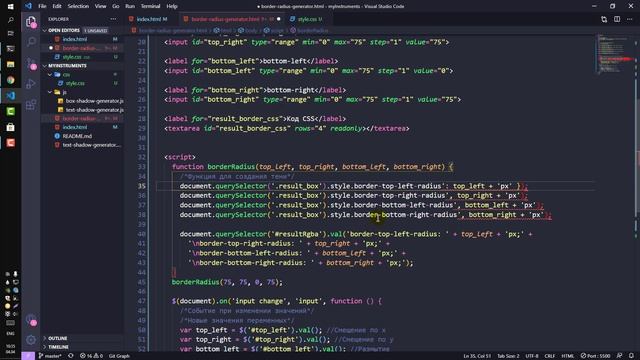
Task: Open README.md in explorer
Action: (77, 136)
